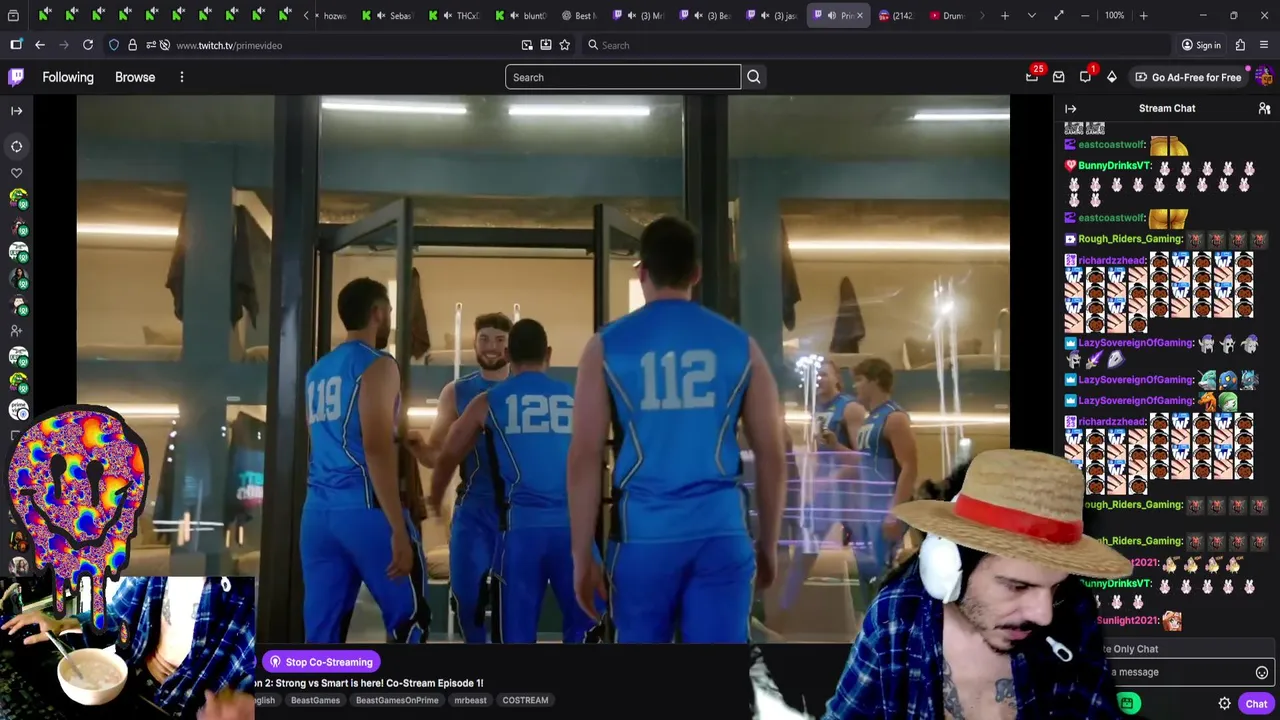Click the sidebar For You target icon

coord(16,146)
